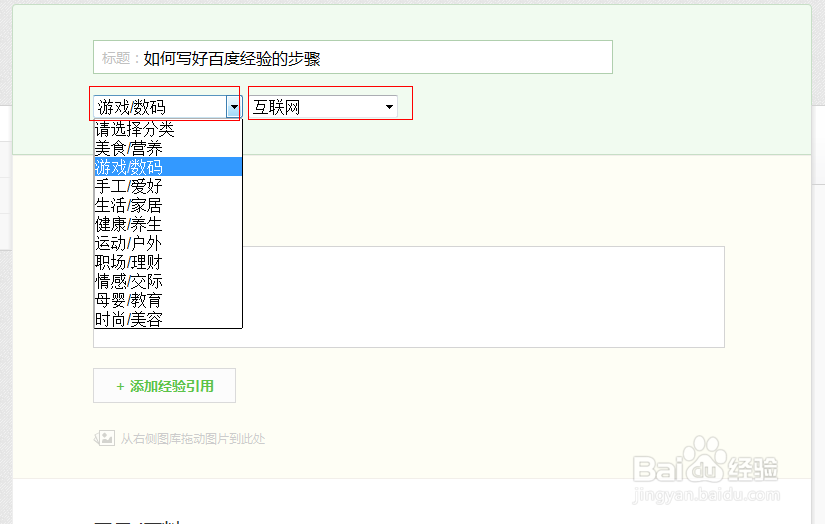This screenshot has width=825, height=524.
Task: Click the 添加经验引用 button
Action: point(164,386)
